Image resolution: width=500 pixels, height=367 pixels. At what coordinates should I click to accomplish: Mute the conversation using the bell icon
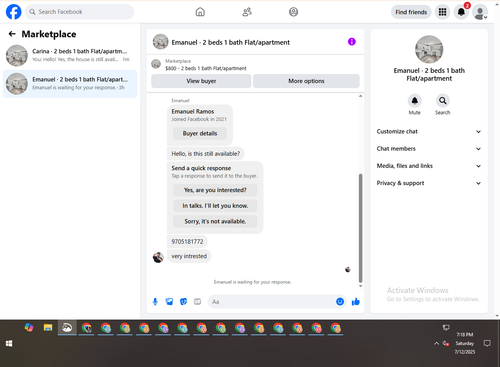point(414,100)
